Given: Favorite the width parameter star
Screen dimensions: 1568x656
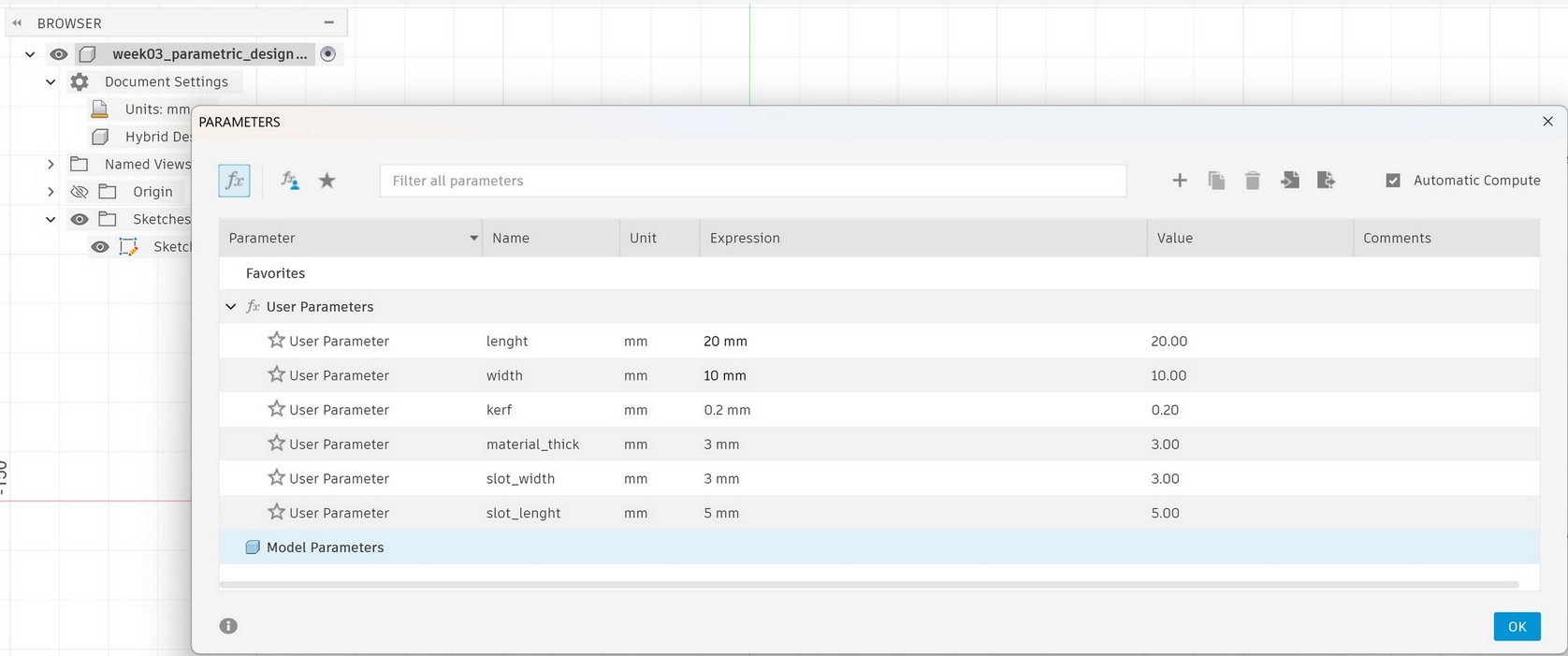Looking at the screenshot, I should [276, 374].
